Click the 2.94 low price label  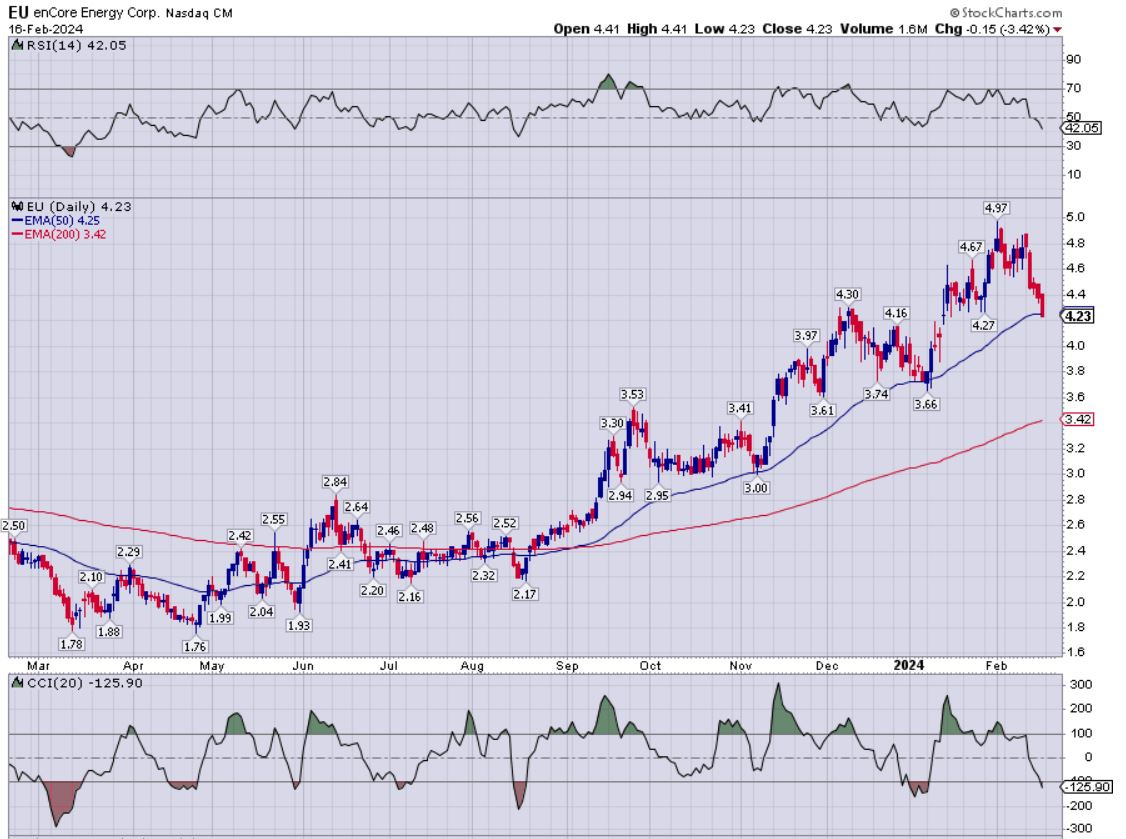point(620,495)
